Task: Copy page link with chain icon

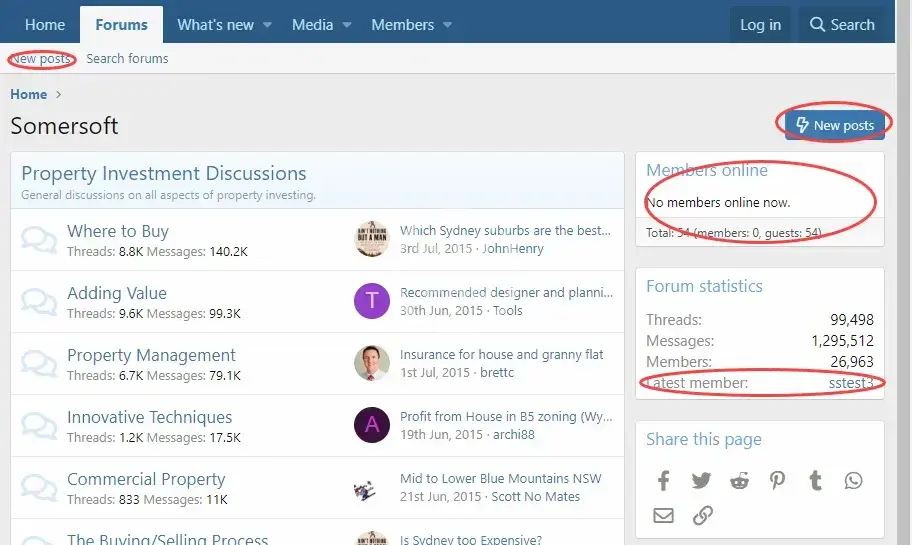Action: [x=703, y=516]
